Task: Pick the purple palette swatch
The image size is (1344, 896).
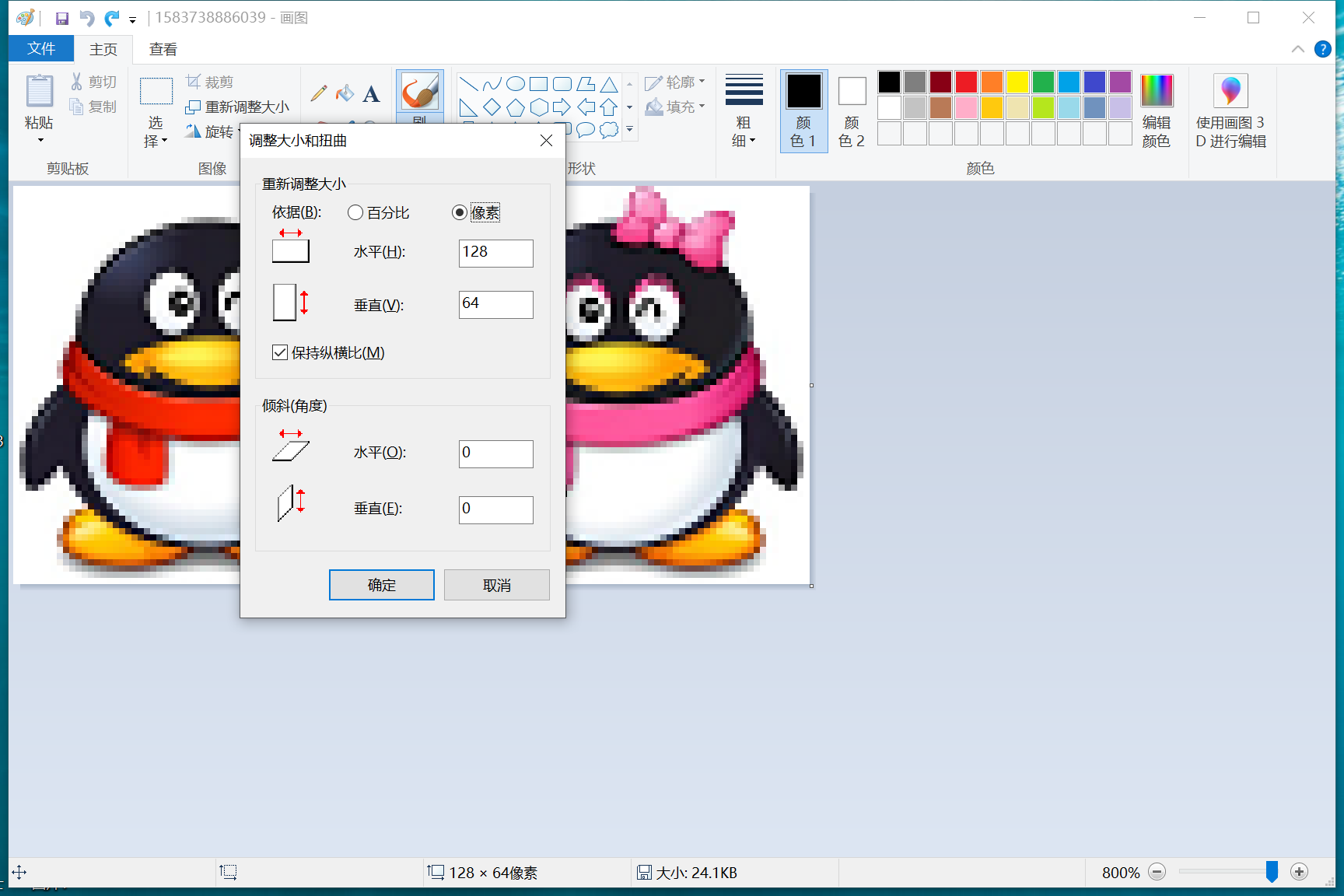Action: pyautogui.click(x=1120, y=82)
